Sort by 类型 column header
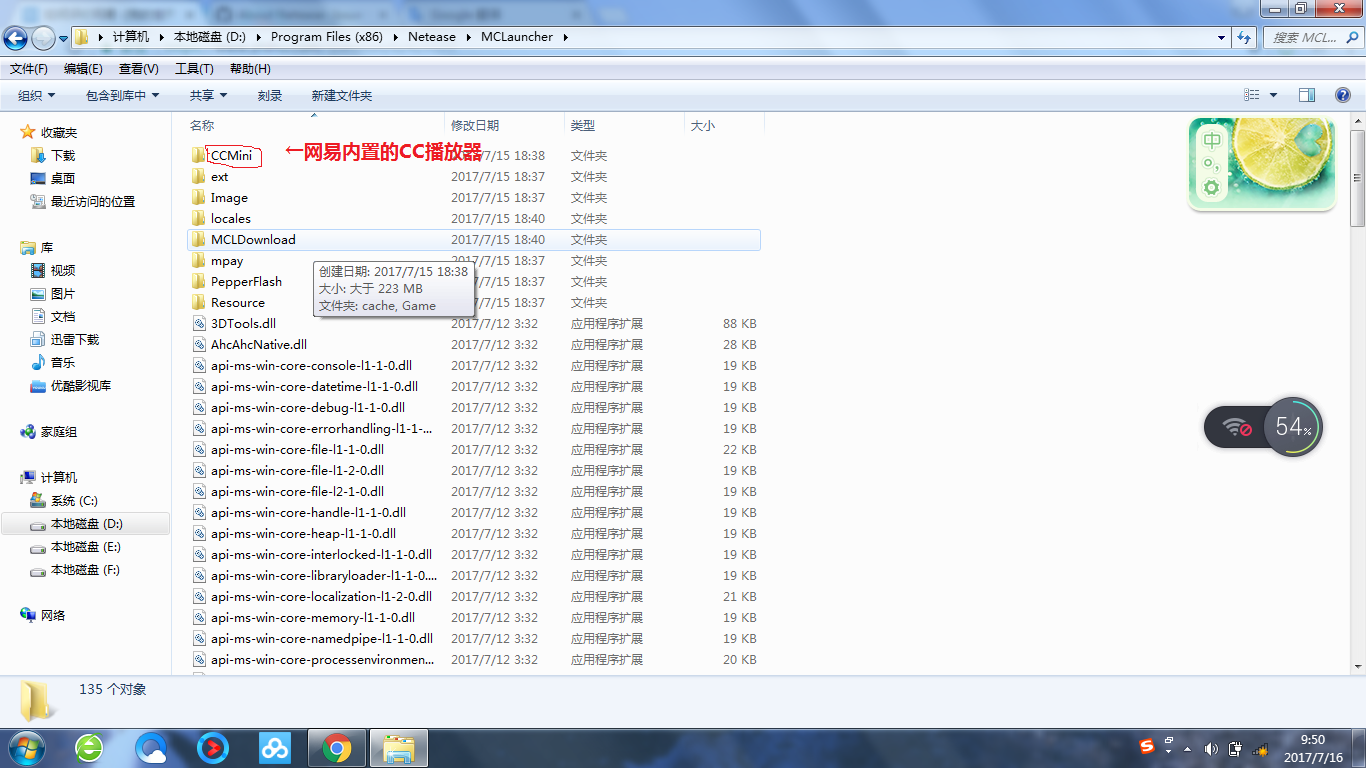Viewport: 1366px width, 768px height. (583, 125)
